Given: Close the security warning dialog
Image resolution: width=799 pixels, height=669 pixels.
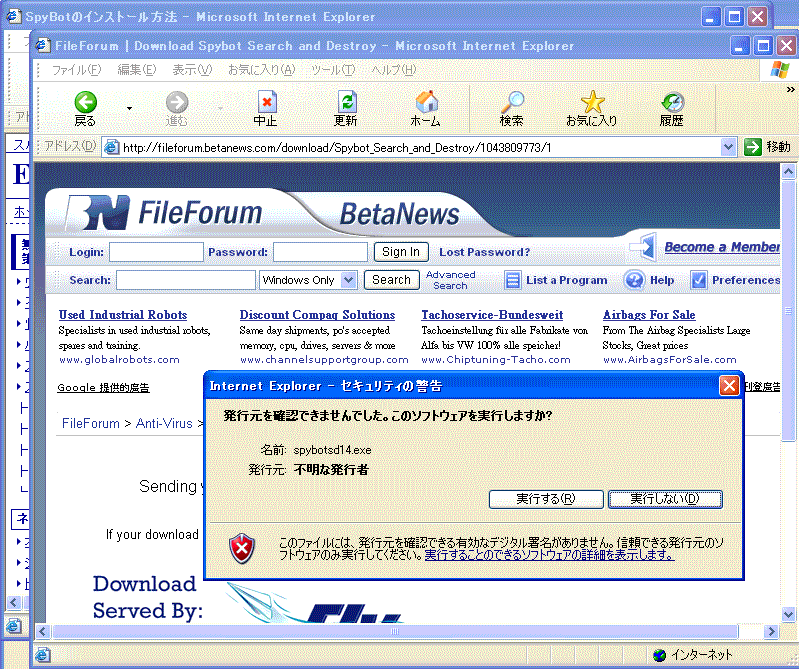Looking at the screenshot, I should pyautogui.click(x=729, y=385).
